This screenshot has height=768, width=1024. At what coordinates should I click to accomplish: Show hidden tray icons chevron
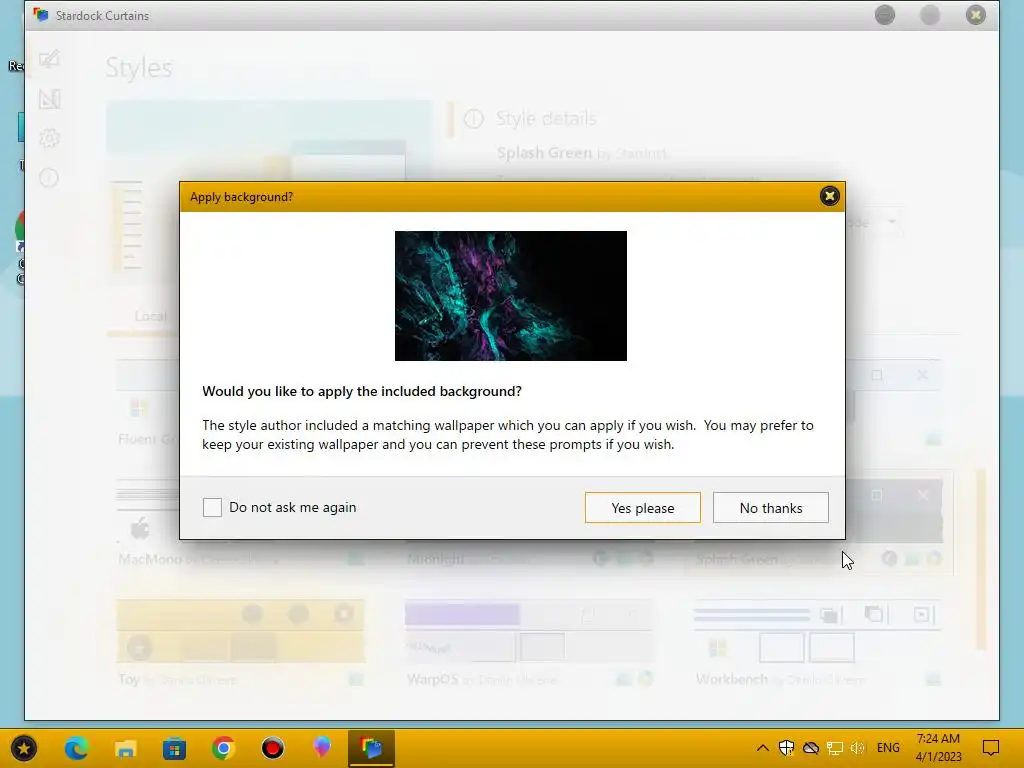[x=762, y=748]
